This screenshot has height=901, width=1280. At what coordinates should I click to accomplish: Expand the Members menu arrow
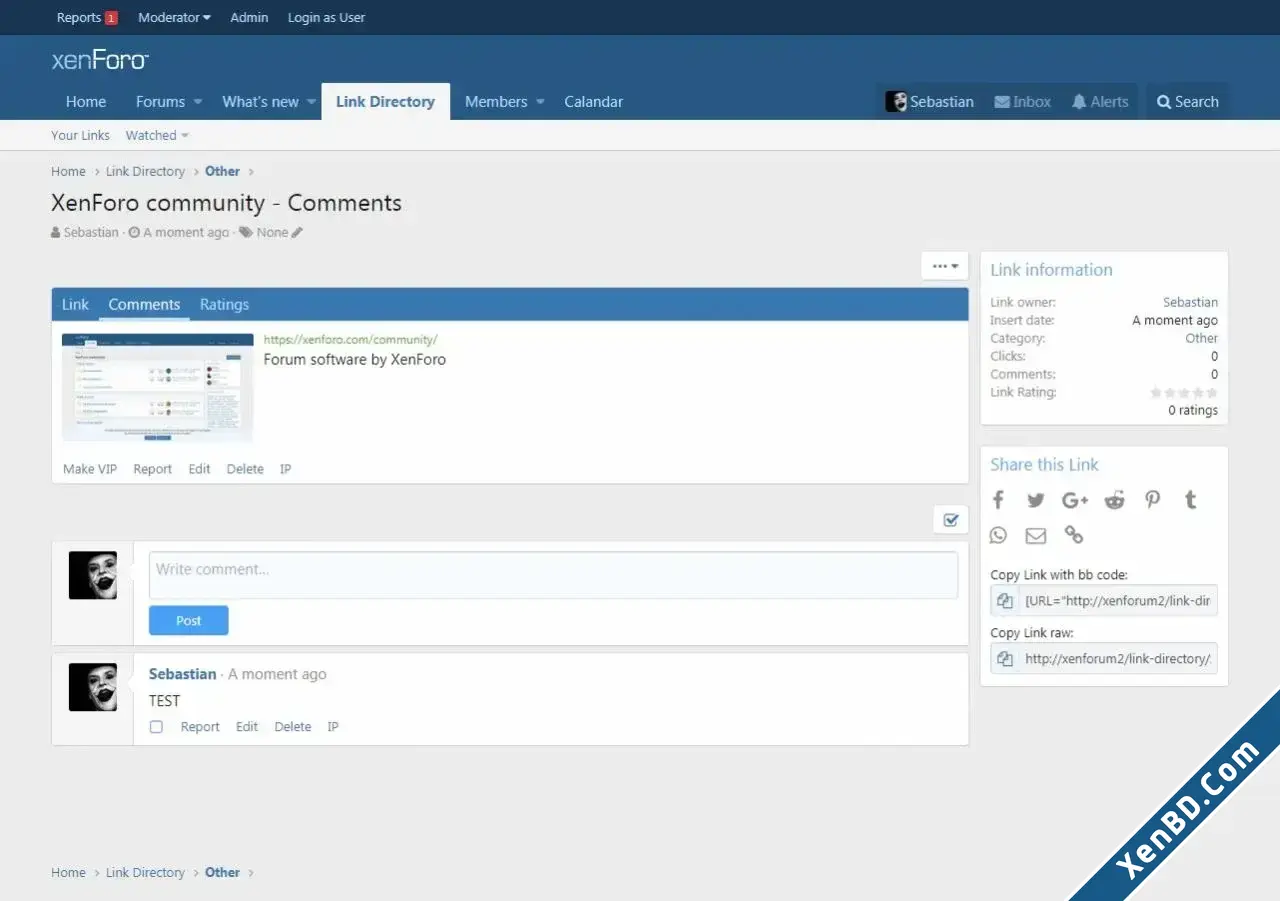(x=540, y=102)
